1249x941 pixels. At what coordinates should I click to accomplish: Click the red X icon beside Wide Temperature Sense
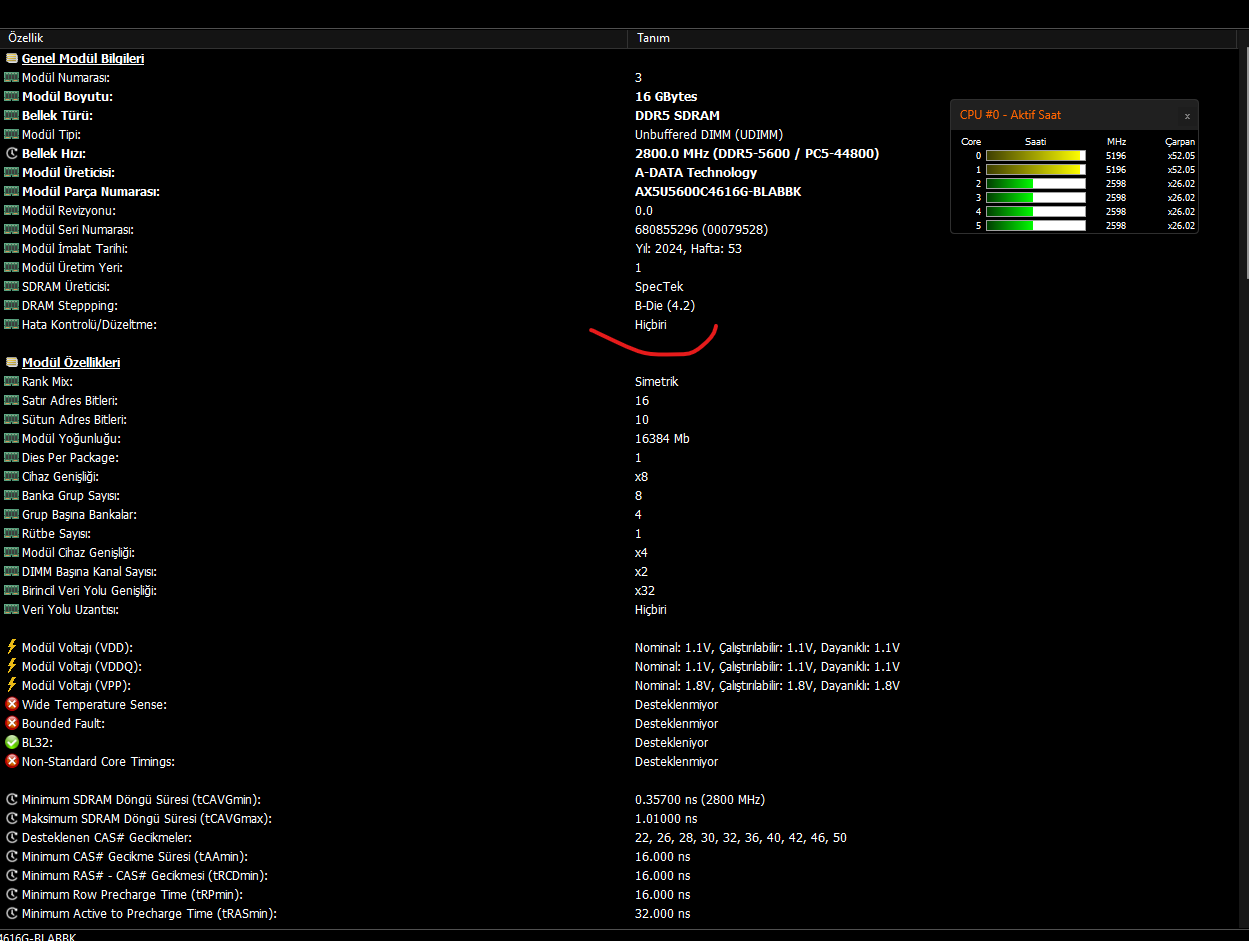(12, 704)
